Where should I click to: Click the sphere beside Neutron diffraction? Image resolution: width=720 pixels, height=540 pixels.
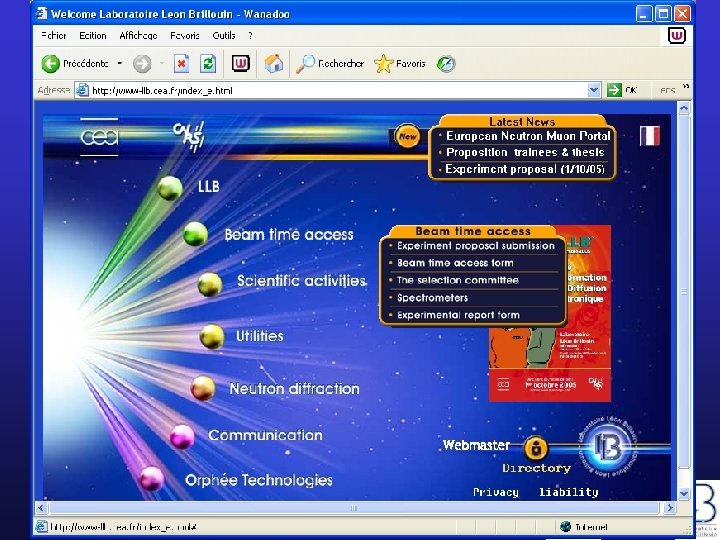[x=203, y=388]
